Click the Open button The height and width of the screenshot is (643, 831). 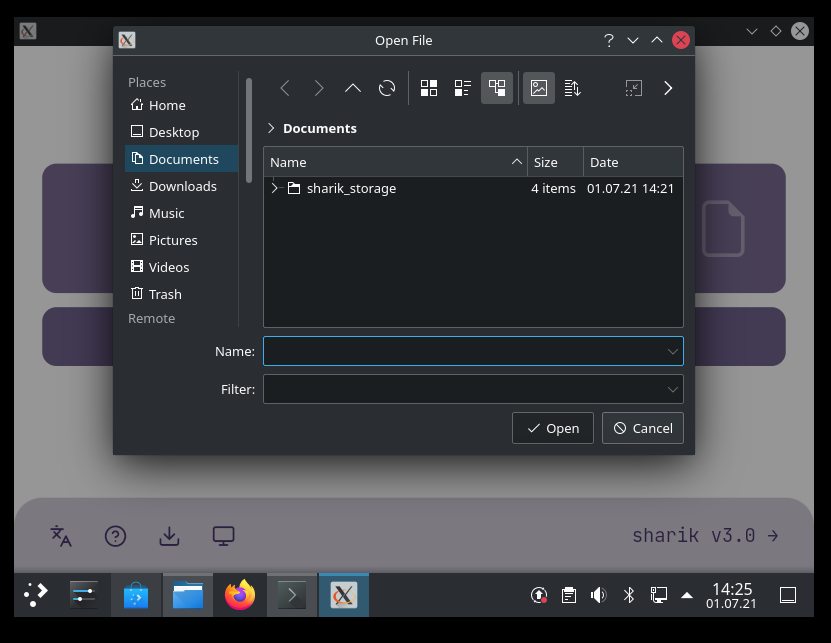553,428
